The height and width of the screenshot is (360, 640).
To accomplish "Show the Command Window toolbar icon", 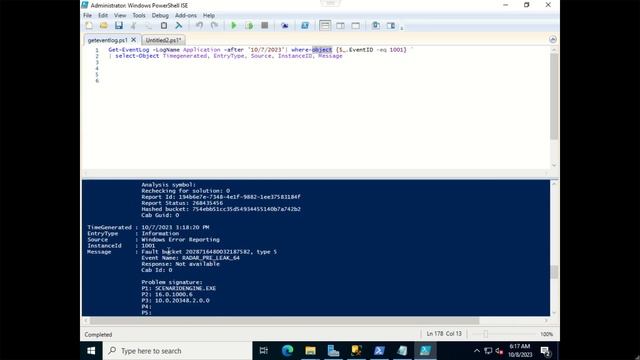I will coord(376,26).
